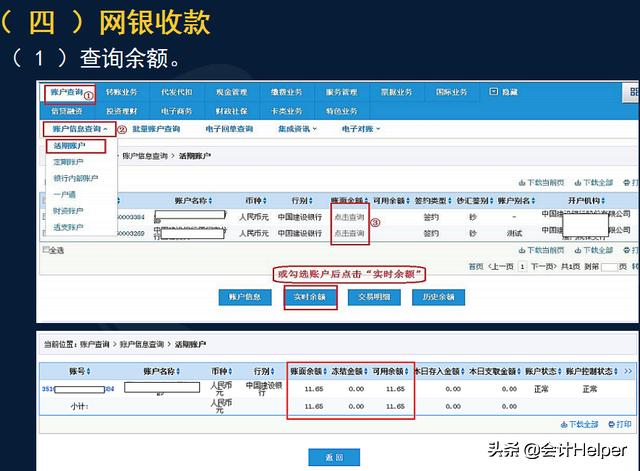The width and height of the screenshot is (640, 471).
Task: Open the 信贷融资 menu
Action: tap(67, 111)
